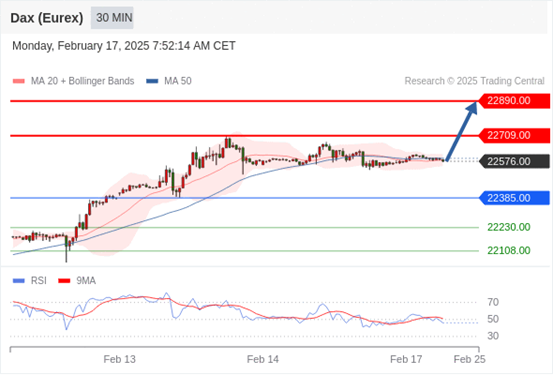Click the RSI 30 level label

(493, 336)
